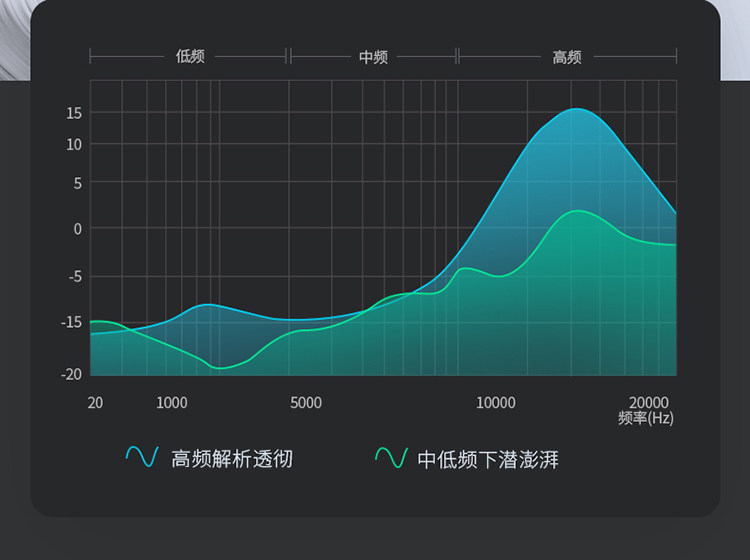The height and width of the screenshot is (560, 750).
Task: Click the blue curve's highest peak
Action: (x=577, y=109)
